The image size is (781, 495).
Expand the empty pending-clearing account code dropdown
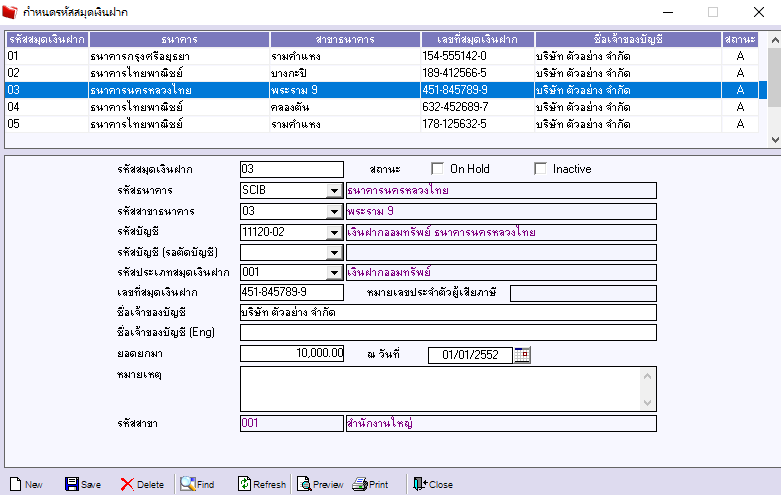(334, 253)
